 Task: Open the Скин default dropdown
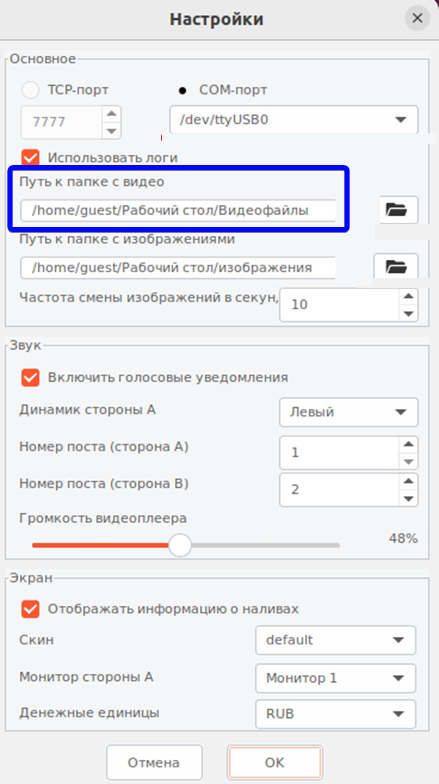coord(336,640)
